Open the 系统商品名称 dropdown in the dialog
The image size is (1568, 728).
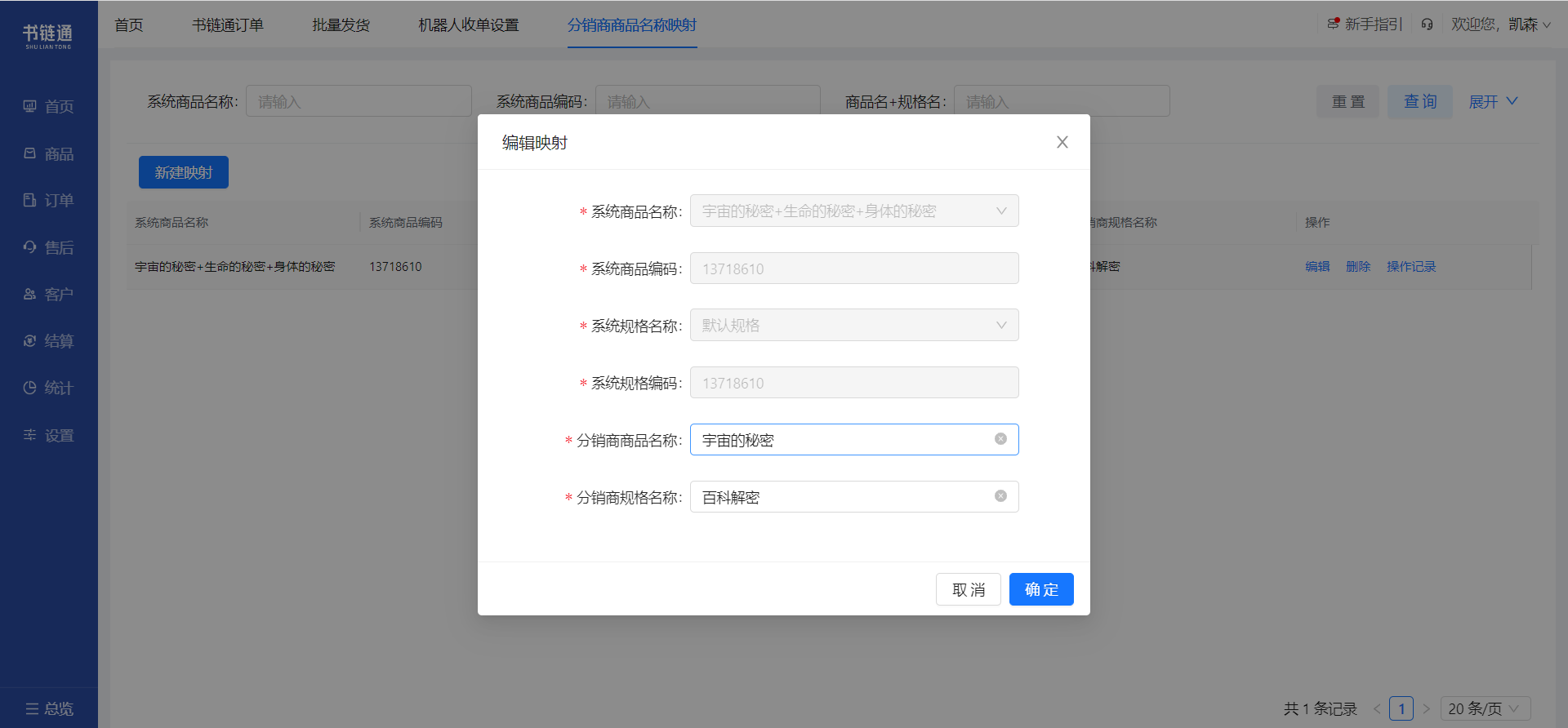pos(854,211)
